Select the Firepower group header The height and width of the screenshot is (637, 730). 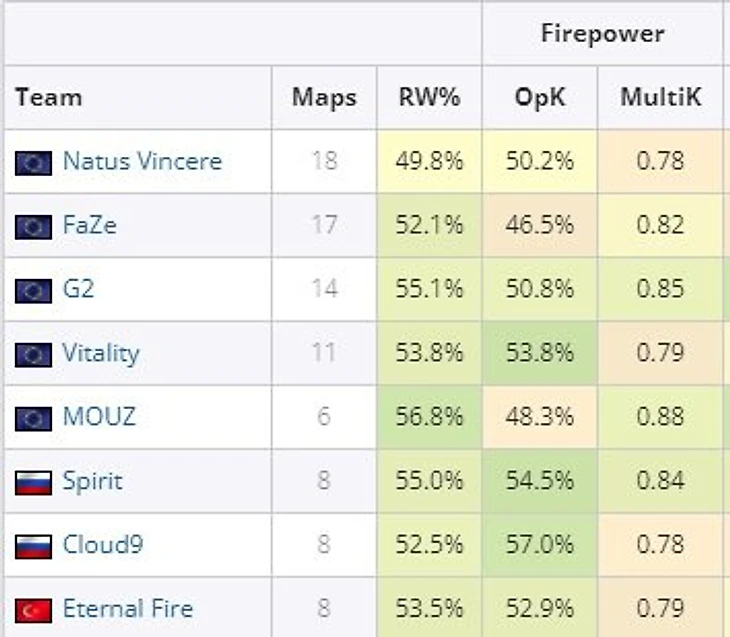tap(602, 34)
